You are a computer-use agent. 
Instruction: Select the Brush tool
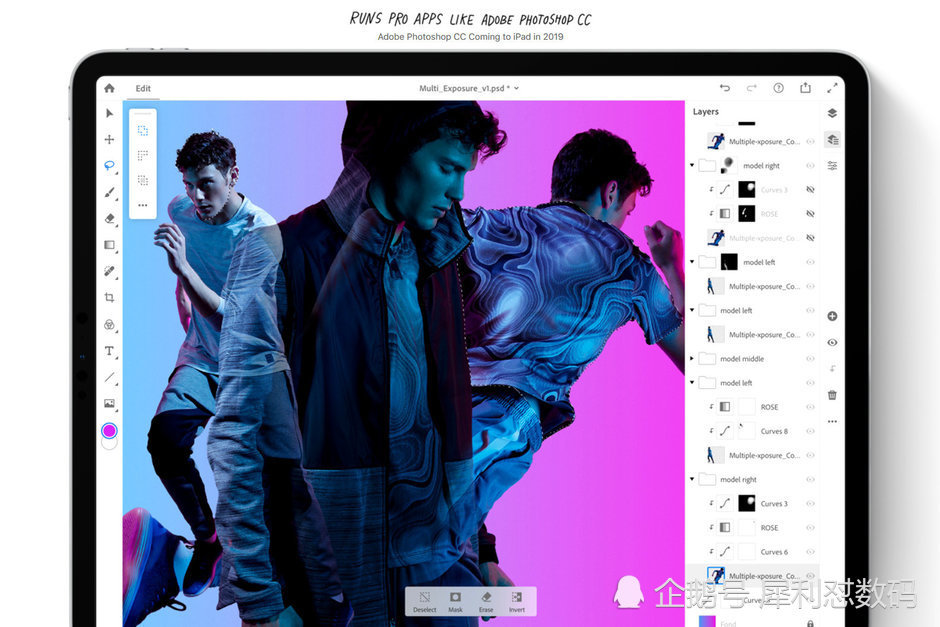tap(109, 192)
